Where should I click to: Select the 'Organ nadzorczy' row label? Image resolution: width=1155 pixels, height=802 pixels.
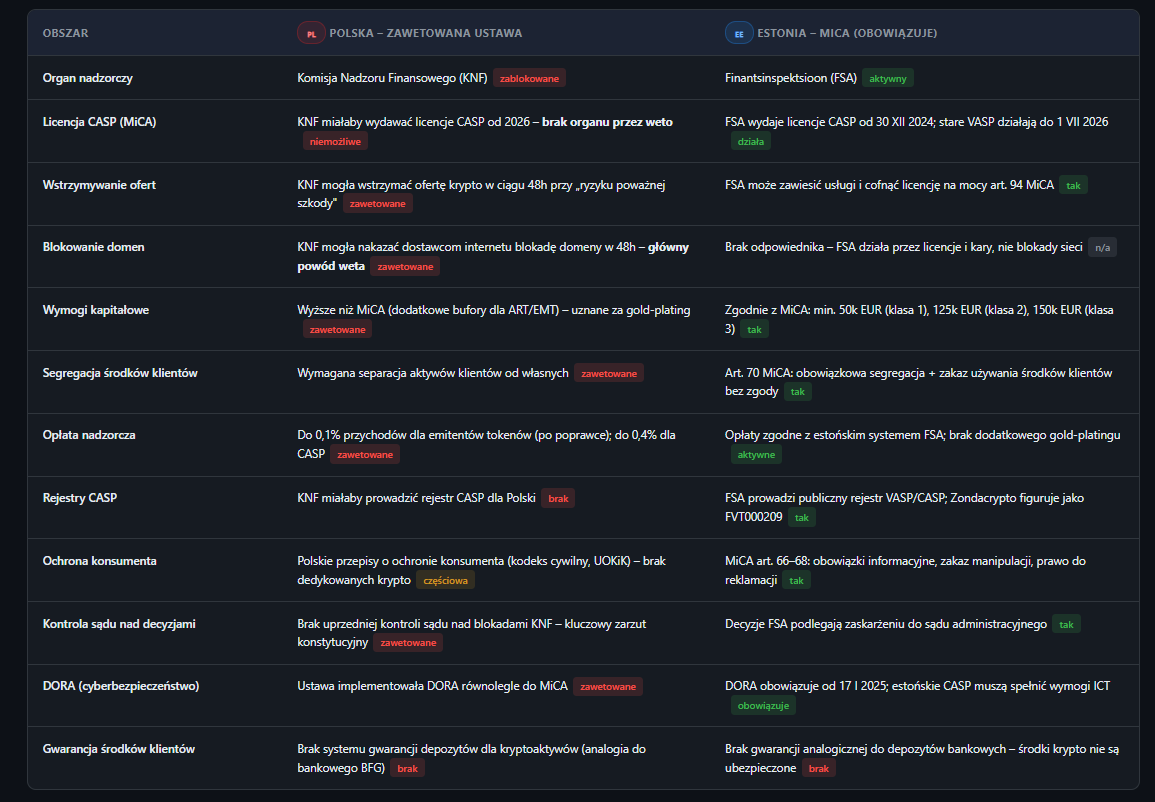click(88, 78)
